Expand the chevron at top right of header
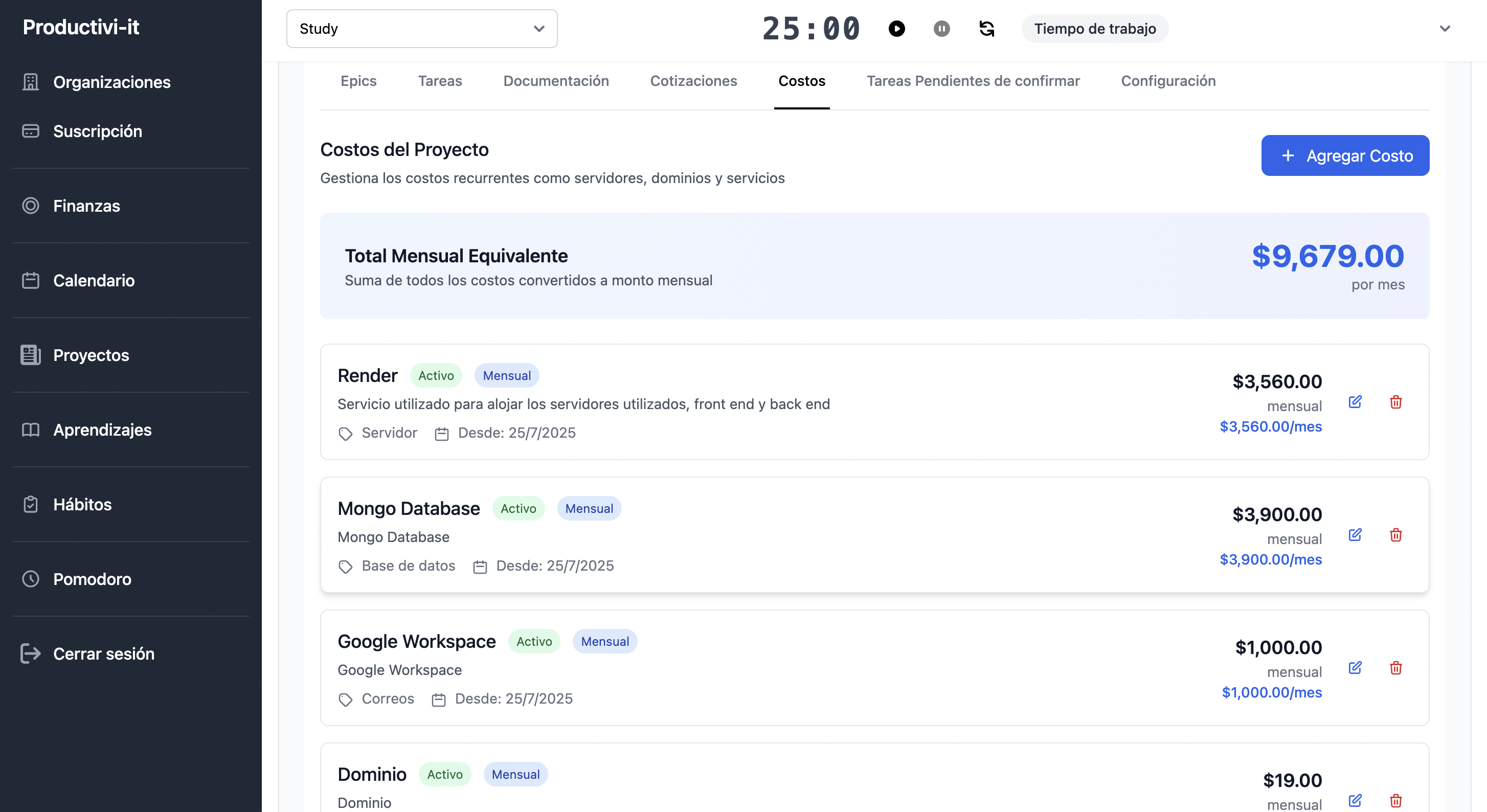The width and height of the screenshot is (1487, 812). (1445, 28)
